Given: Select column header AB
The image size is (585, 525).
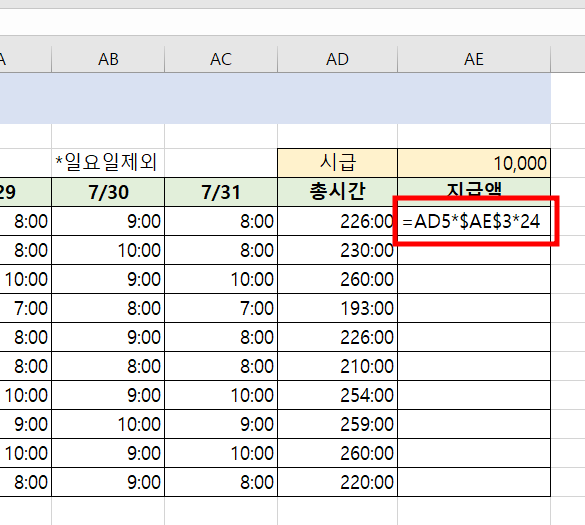Looking at the screenshot, I should tap(108, 59).
